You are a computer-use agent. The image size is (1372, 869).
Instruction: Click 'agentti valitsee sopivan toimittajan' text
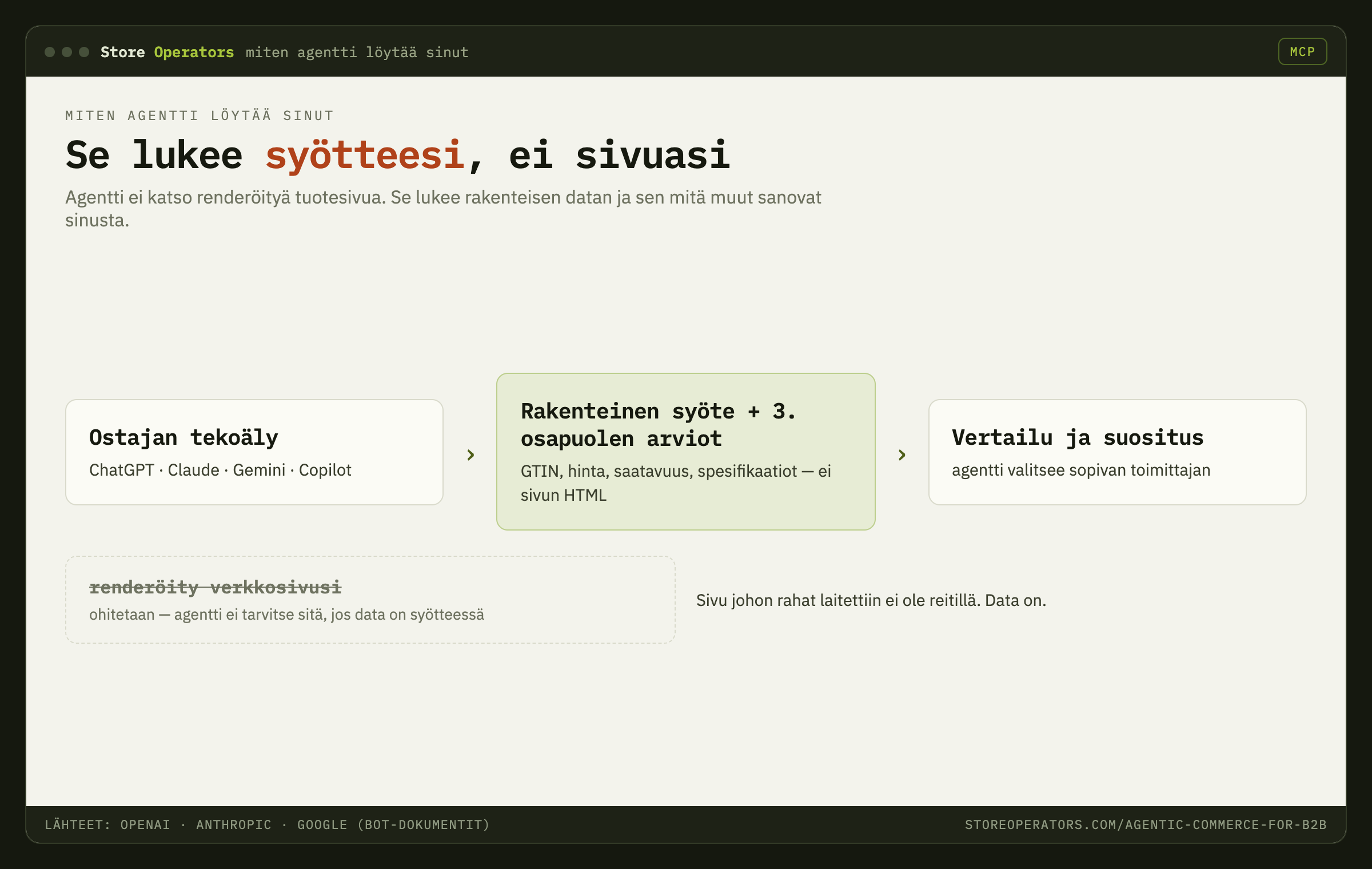[x=1081, y=470]
